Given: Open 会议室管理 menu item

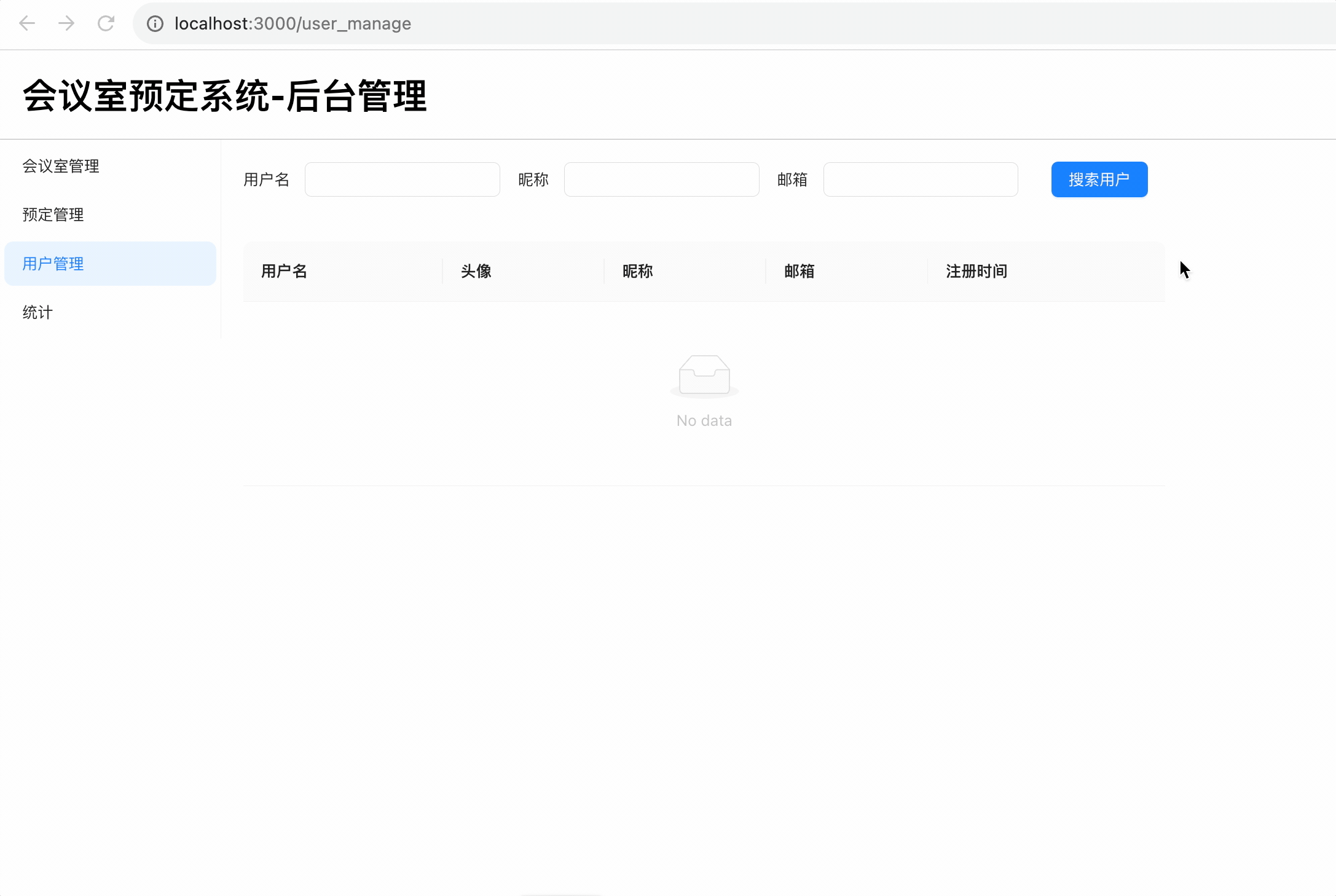Looking at the screenshot, I should click(x=61, y=166).
